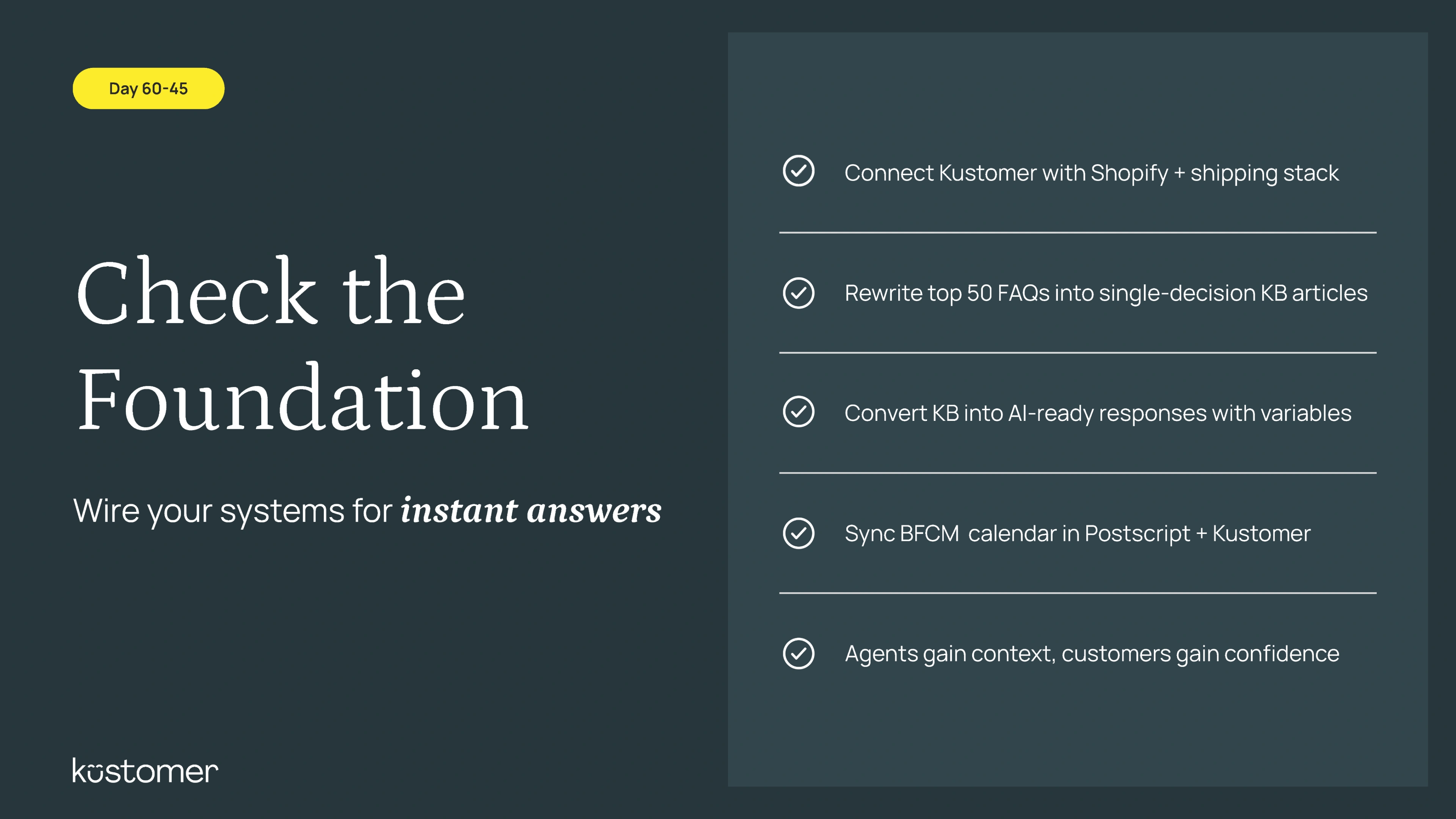1456x819 pixels.
Task: Click the divider line below Convert KB item
Action: (1078, 472)
